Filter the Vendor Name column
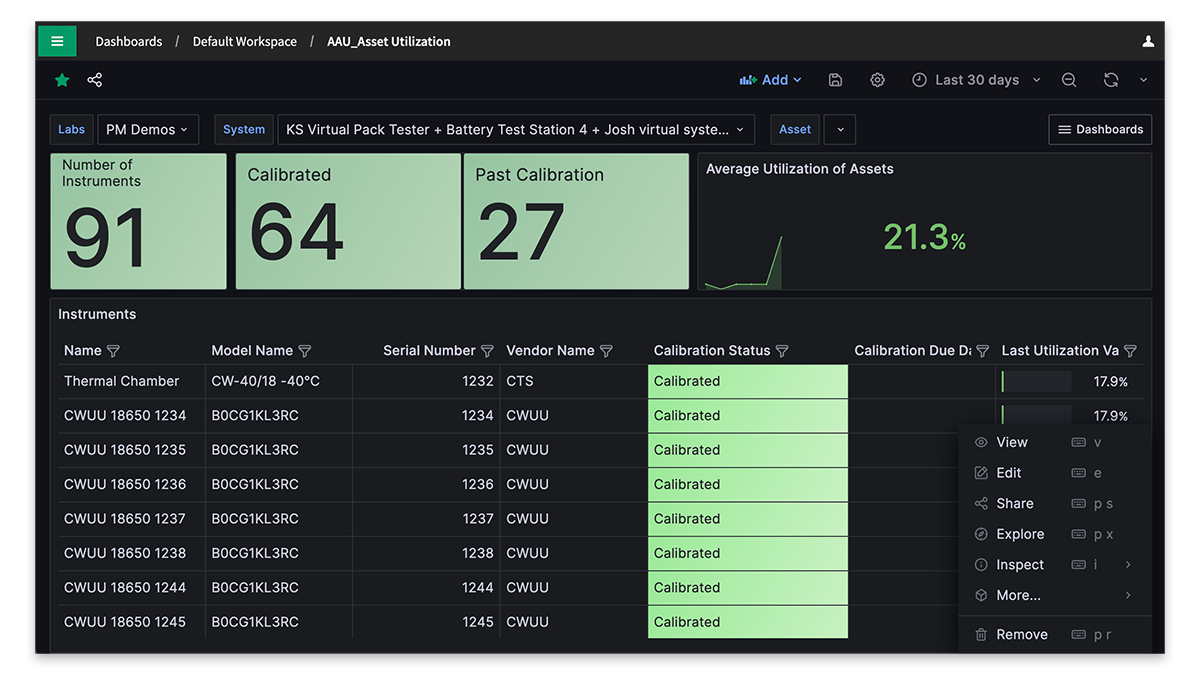Viewport: 1200px width, 675px height. point(606,351)
